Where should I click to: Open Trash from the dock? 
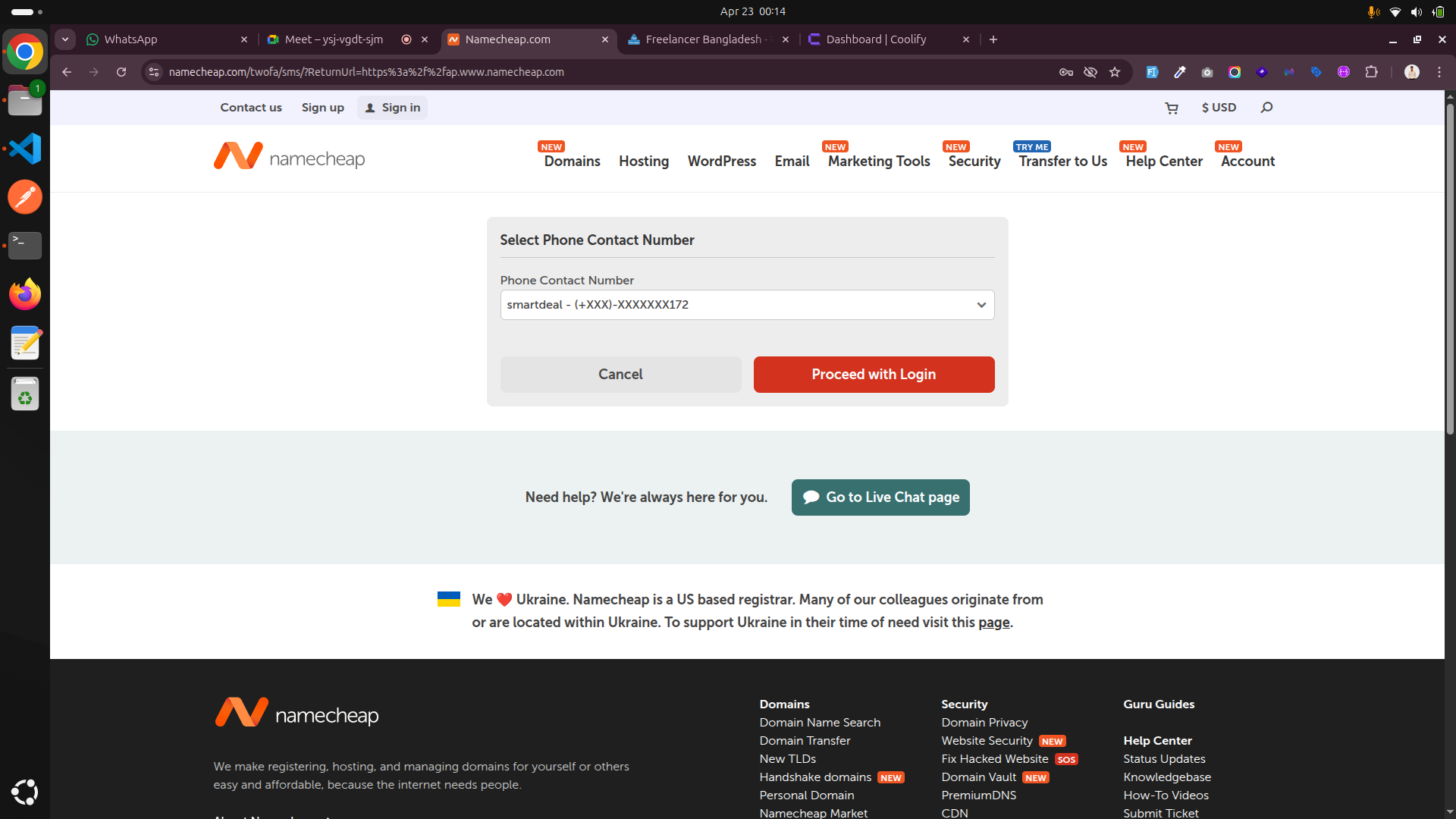coord(25,394)
